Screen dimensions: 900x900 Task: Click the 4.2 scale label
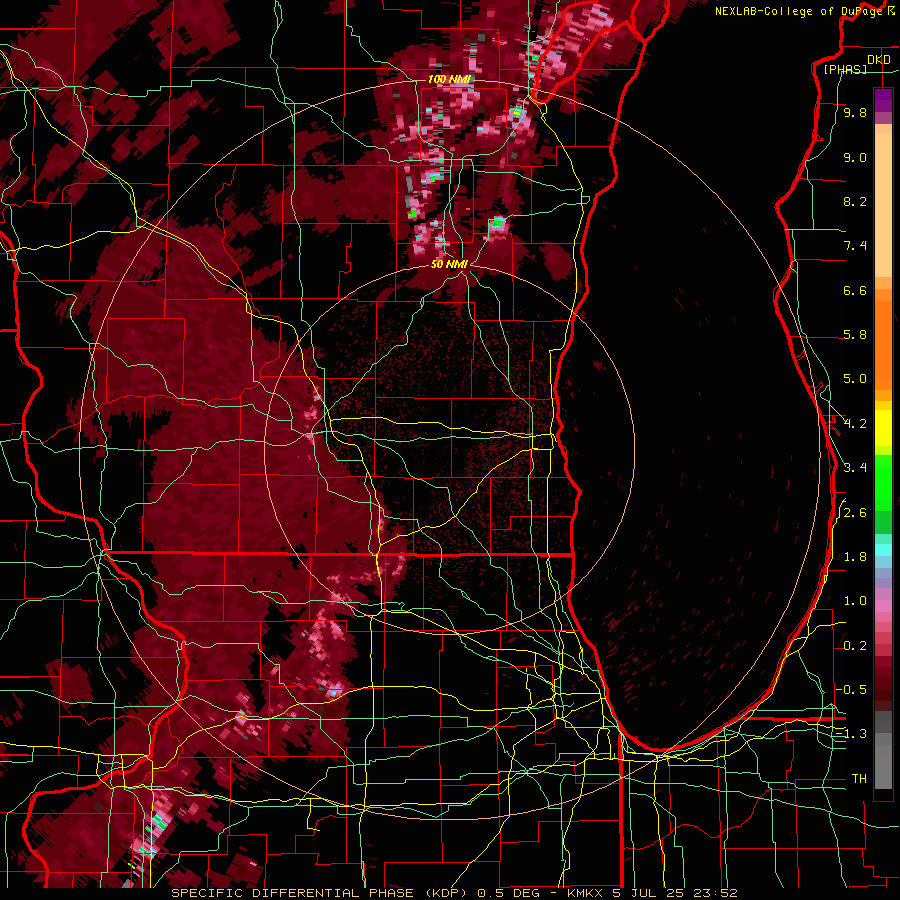pos(855,424)
